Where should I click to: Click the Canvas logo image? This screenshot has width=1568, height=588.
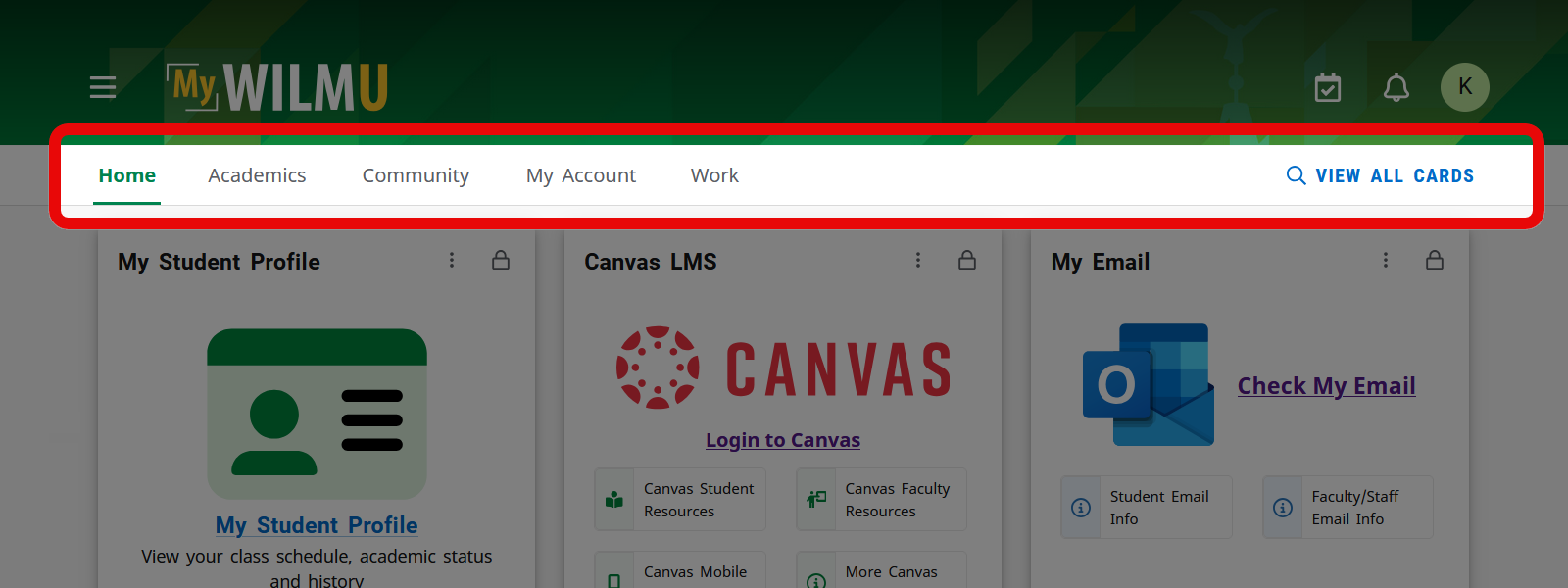[784, 368]
